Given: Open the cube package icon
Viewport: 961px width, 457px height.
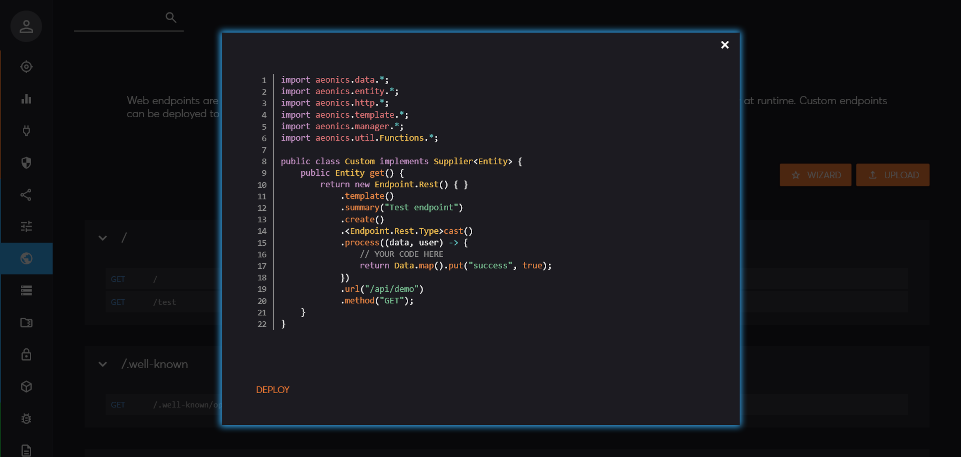Looking at the screenshot, I should click(26, 386).
